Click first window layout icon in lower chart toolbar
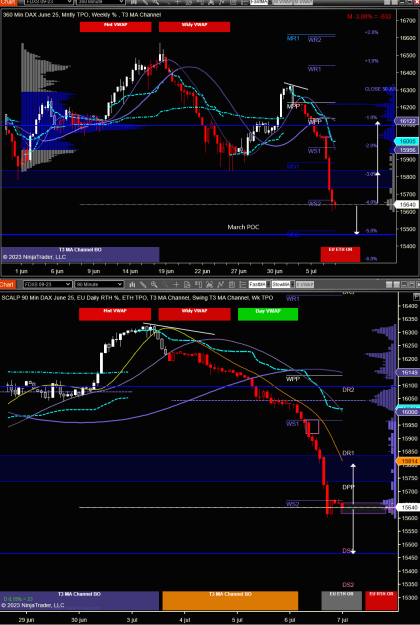420x625 pixels. (389, 284)
